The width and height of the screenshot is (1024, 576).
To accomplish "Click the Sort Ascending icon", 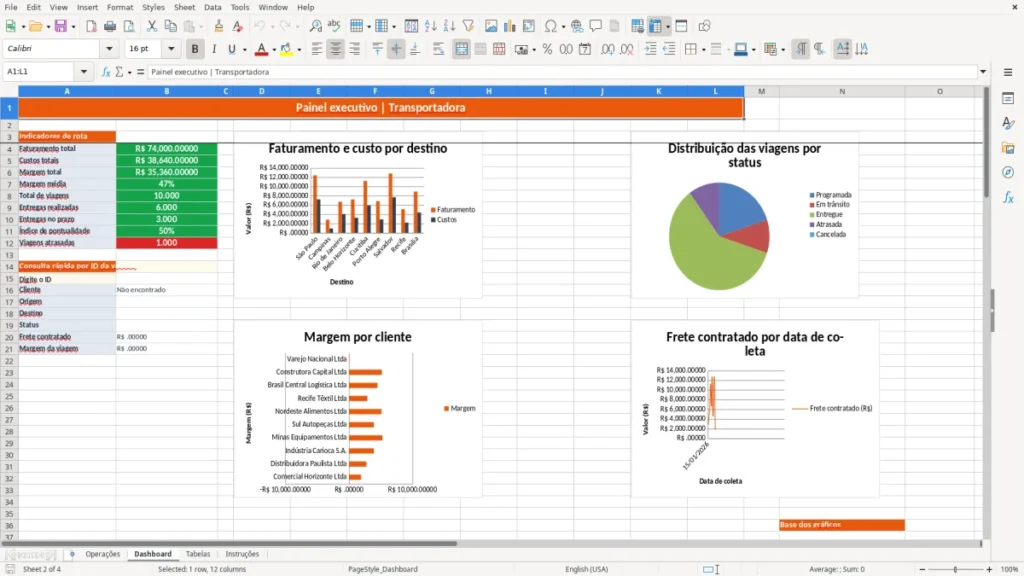I will (x=430, y=26).
